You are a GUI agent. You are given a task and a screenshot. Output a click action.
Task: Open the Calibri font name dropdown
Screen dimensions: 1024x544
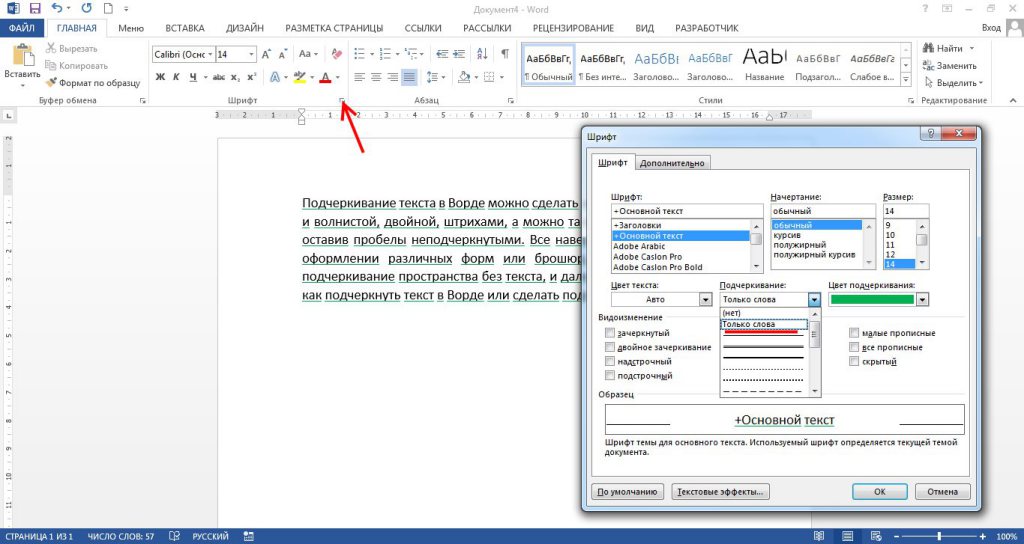[x=210, y=55]
